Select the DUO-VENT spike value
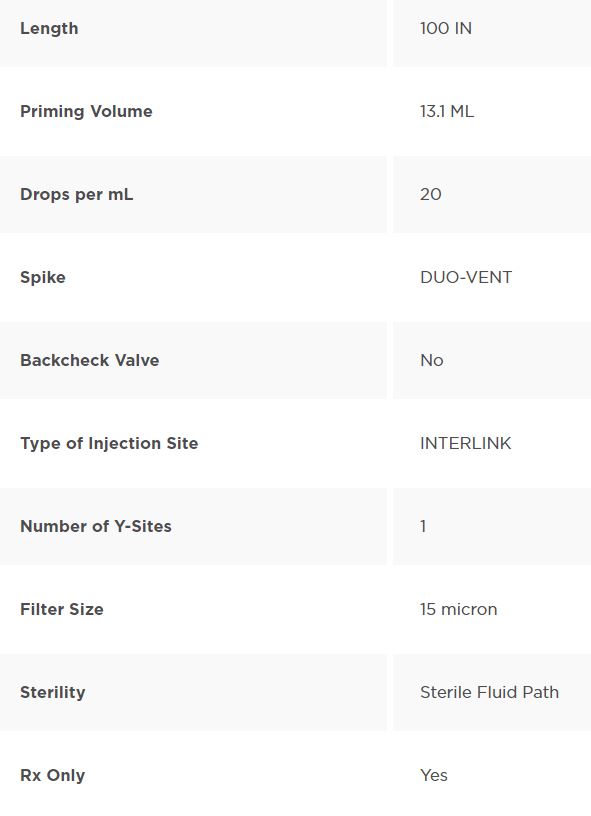Viewport: 591px width, 816px height. [x=466, y=277]
